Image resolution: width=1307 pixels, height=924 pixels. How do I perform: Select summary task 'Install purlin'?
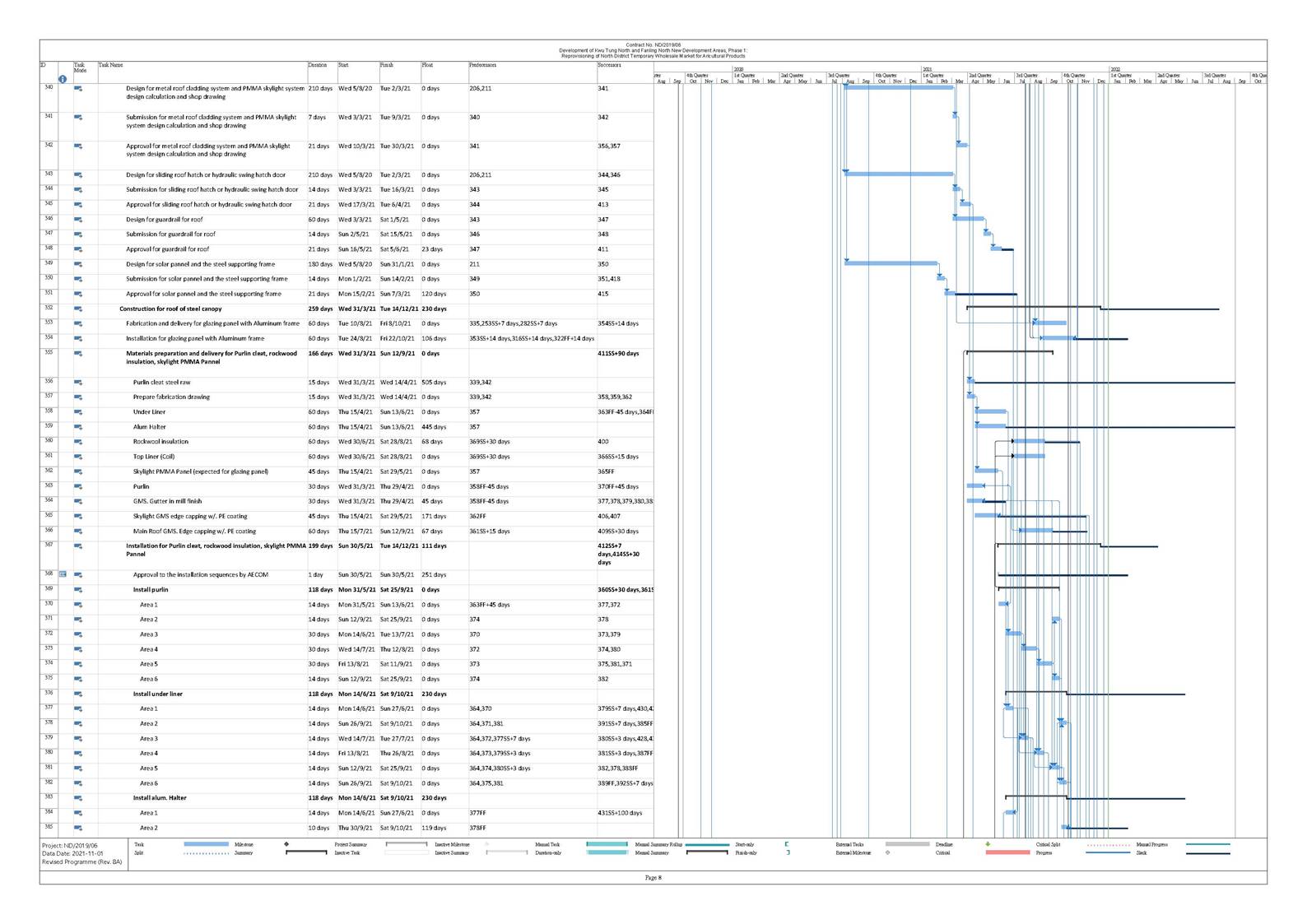151,590
